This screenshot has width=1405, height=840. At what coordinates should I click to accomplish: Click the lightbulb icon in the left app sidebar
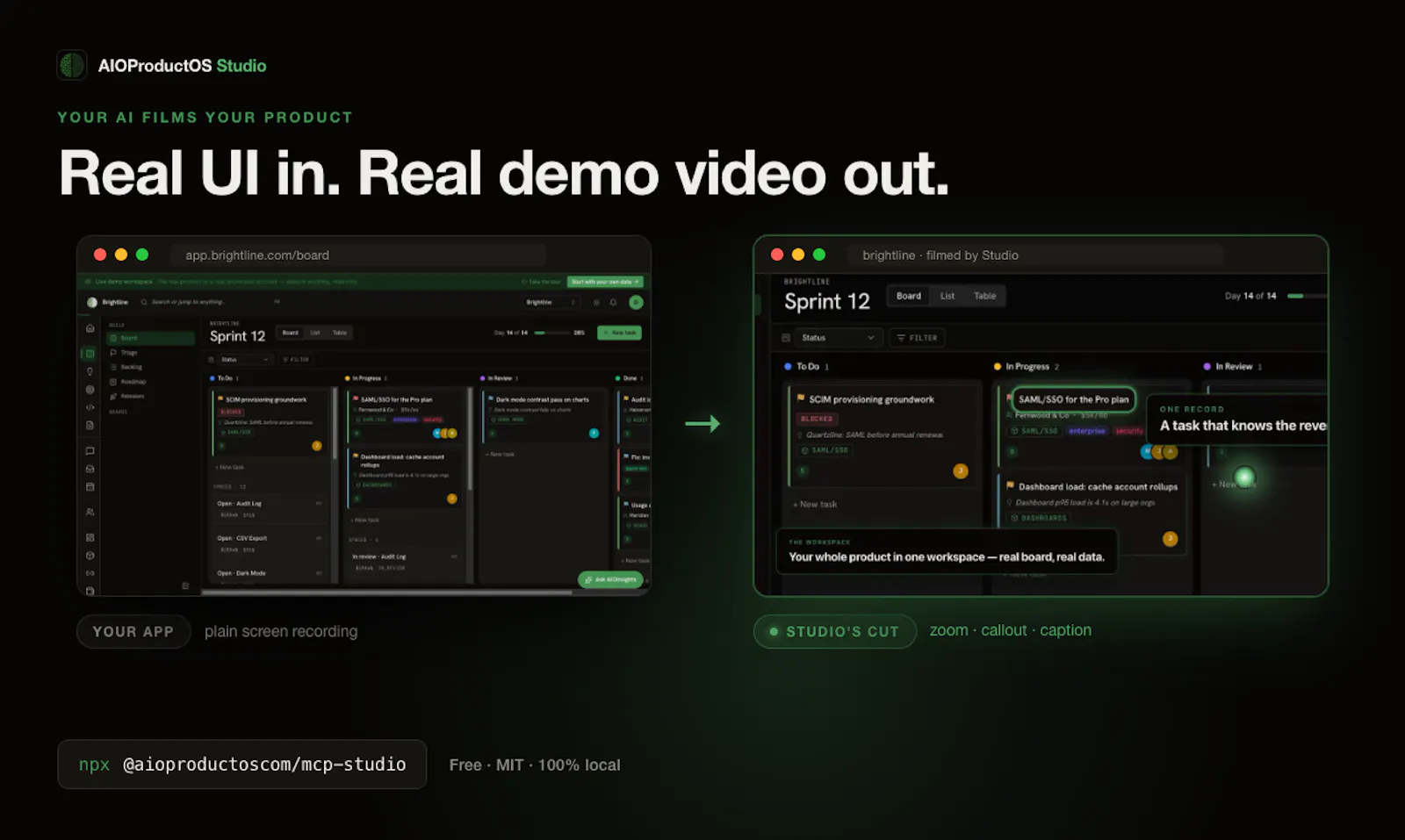coord(90,371)
